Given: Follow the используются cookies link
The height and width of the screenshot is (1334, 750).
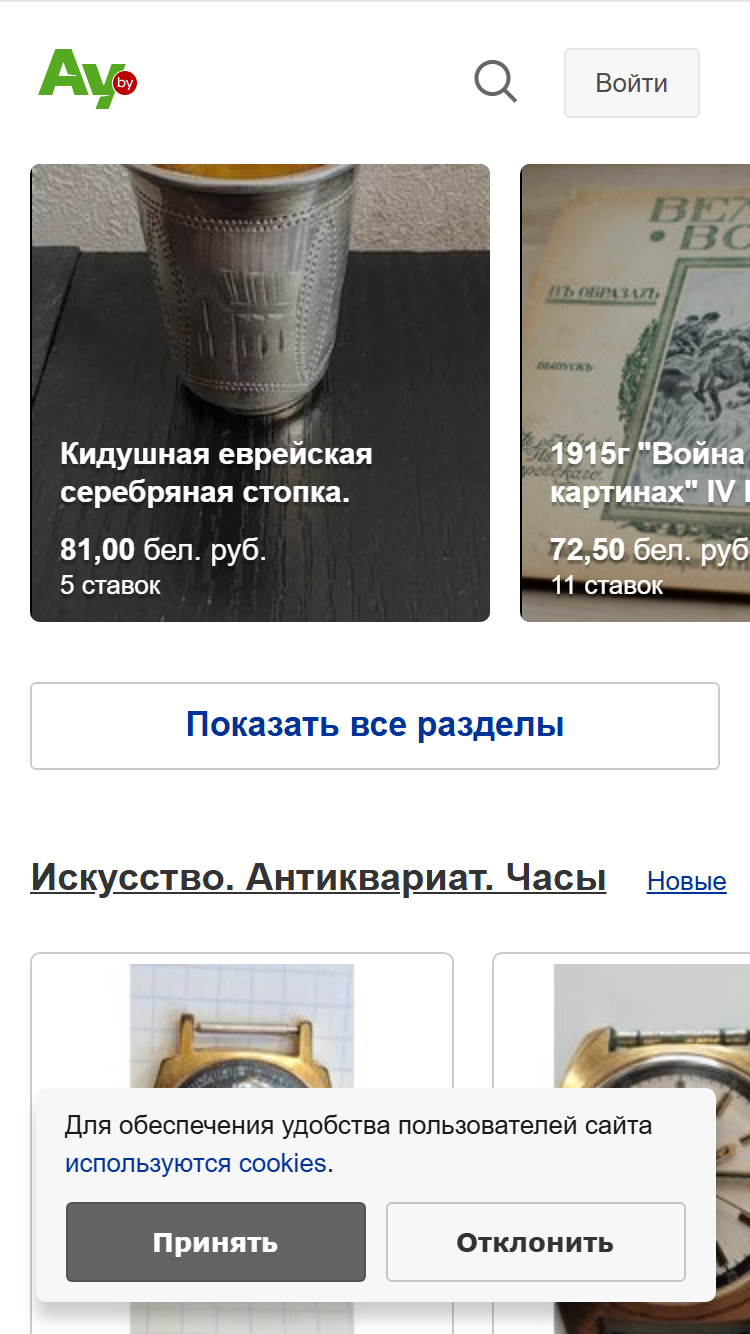Looking at the screenshot, I should pyautogui.click(x=196, y=1164).
